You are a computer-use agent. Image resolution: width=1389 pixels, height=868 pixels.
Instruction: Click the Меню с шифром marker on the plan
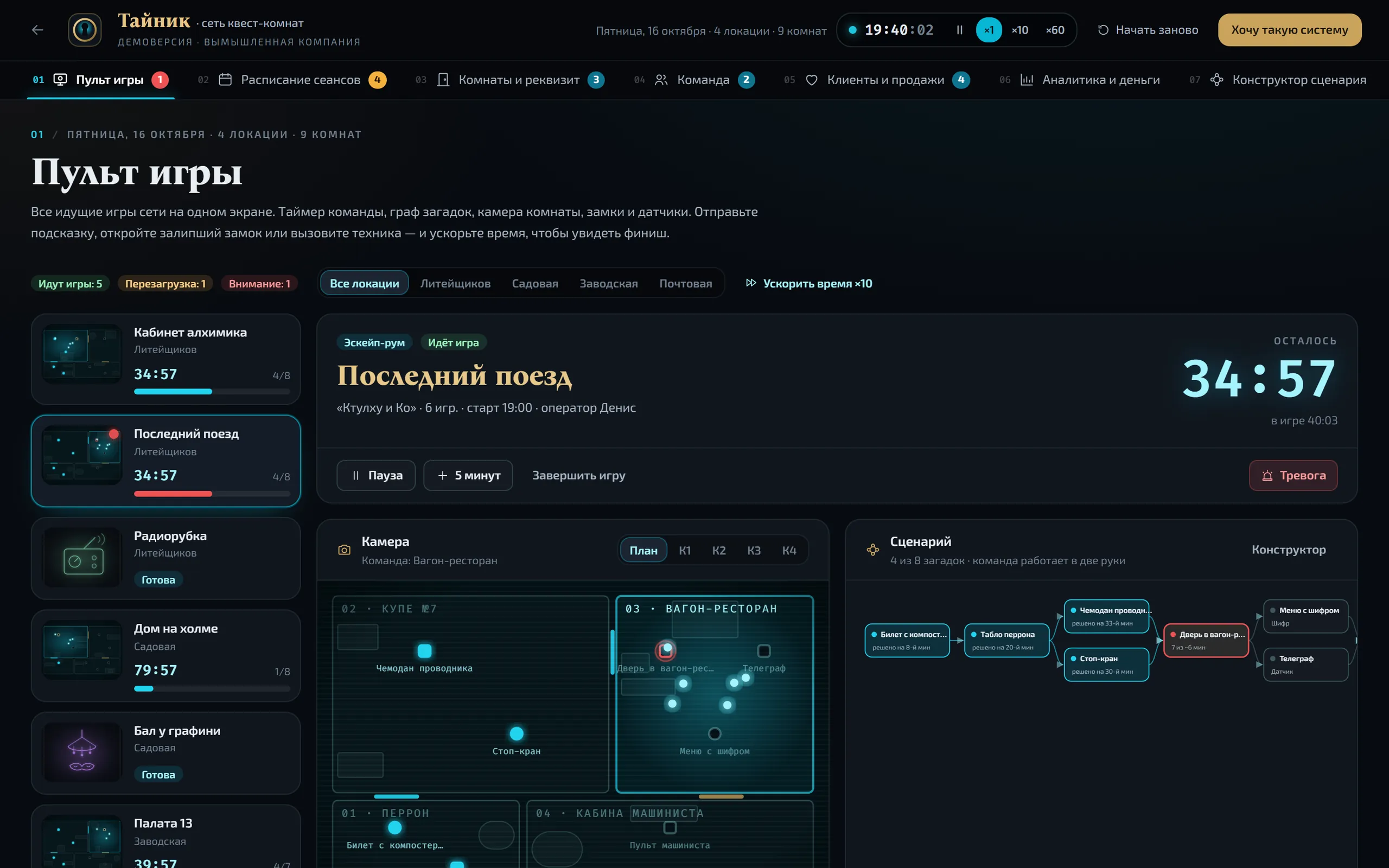point(715,733)
